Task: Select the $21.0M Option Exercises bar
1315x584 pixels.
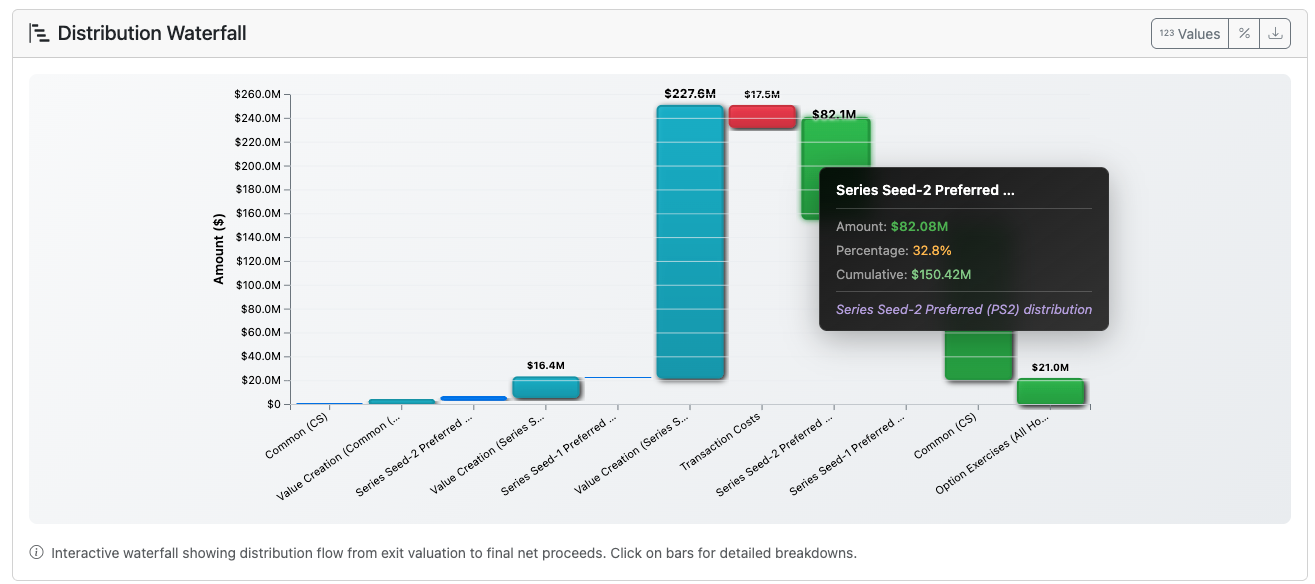Action: coord(1050,391)
